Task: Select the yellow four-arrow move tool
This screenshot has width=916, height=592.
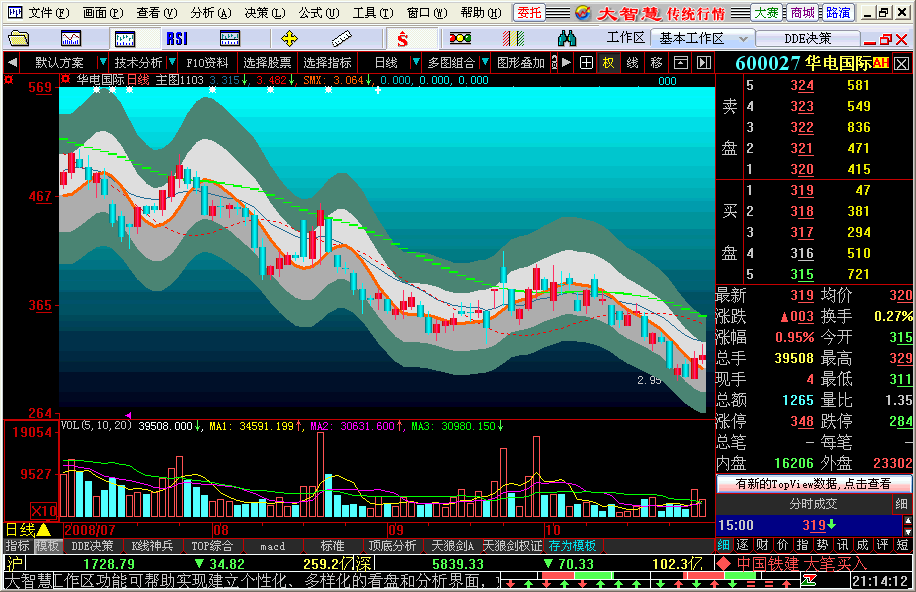Action: (x=289, y=39)
